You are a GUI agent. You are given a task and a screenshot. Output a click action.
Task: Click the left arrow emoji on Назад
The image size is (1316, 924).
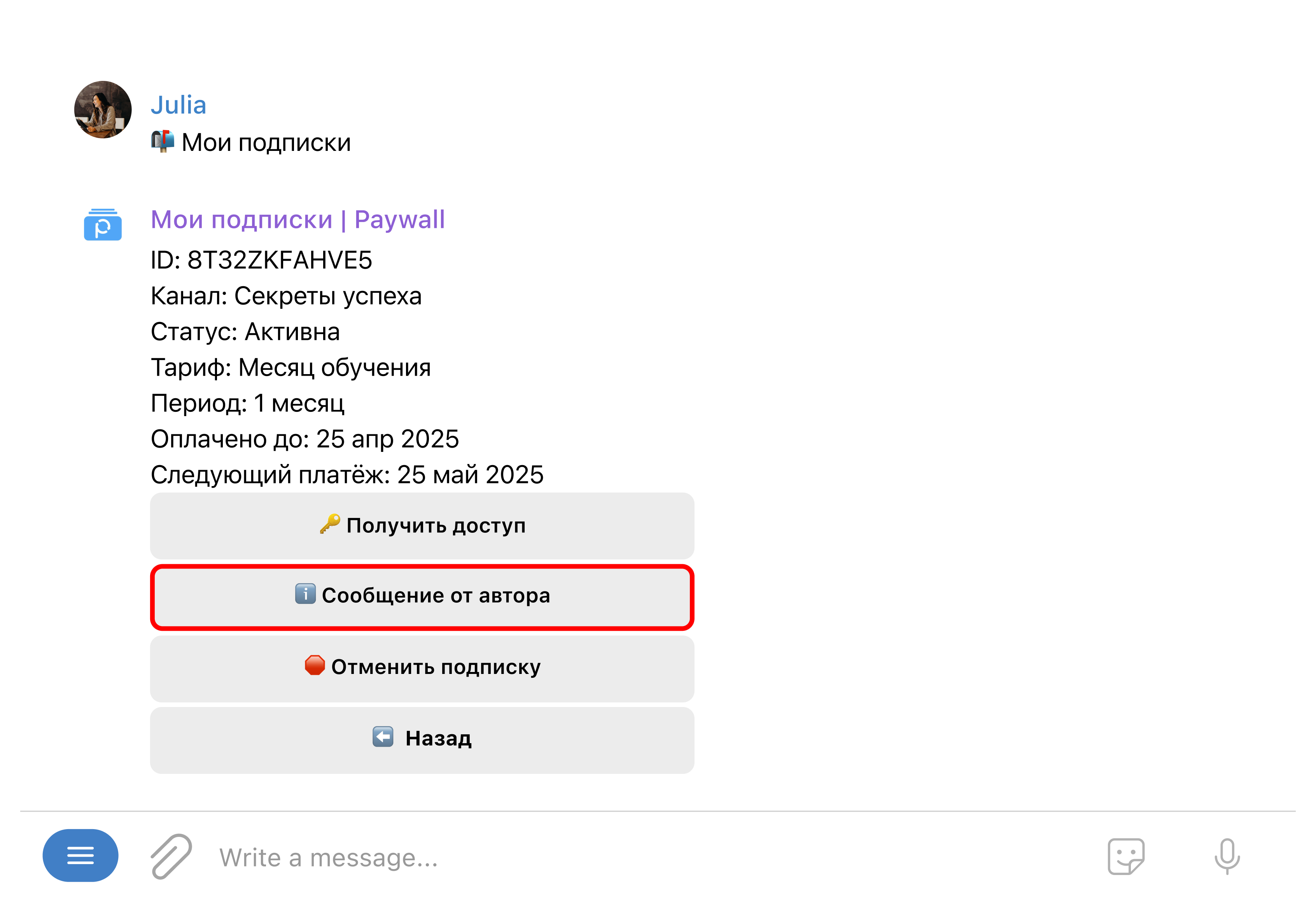pyautogui.click(x=383, y=737)
